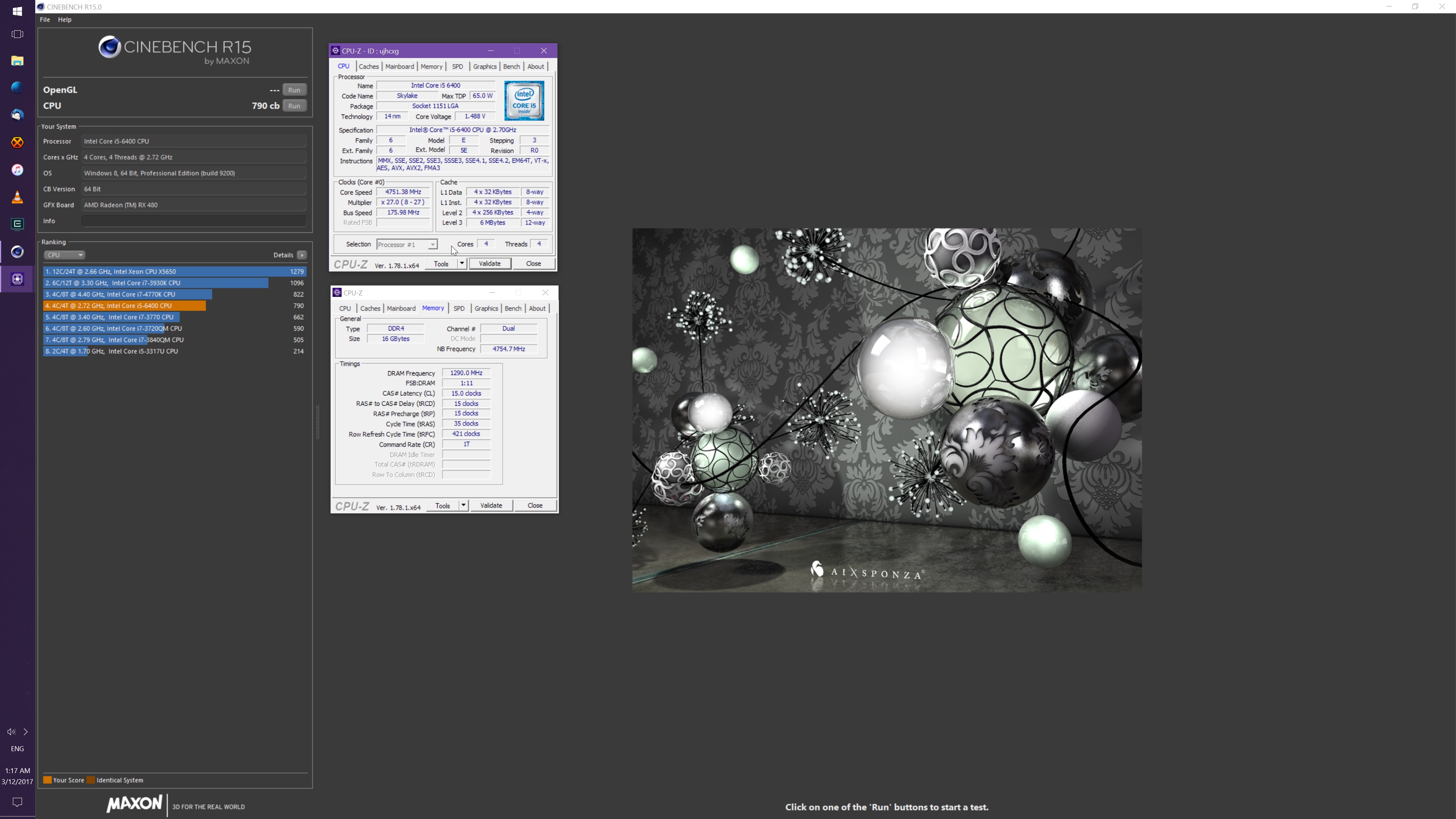Open Graphics tab in upper CPU-Z window
Viewport: 1456px width, 819px height.
pyautogui.click(x=485, y=67)
